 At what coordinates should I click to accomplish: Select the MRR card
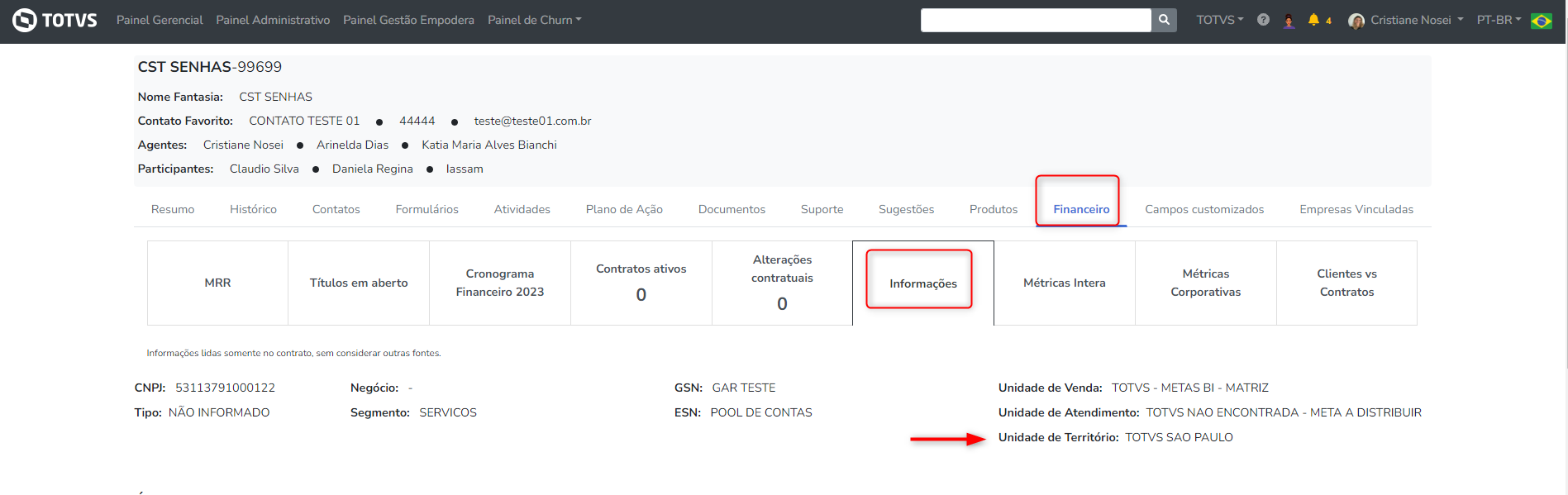coord(217,283)
